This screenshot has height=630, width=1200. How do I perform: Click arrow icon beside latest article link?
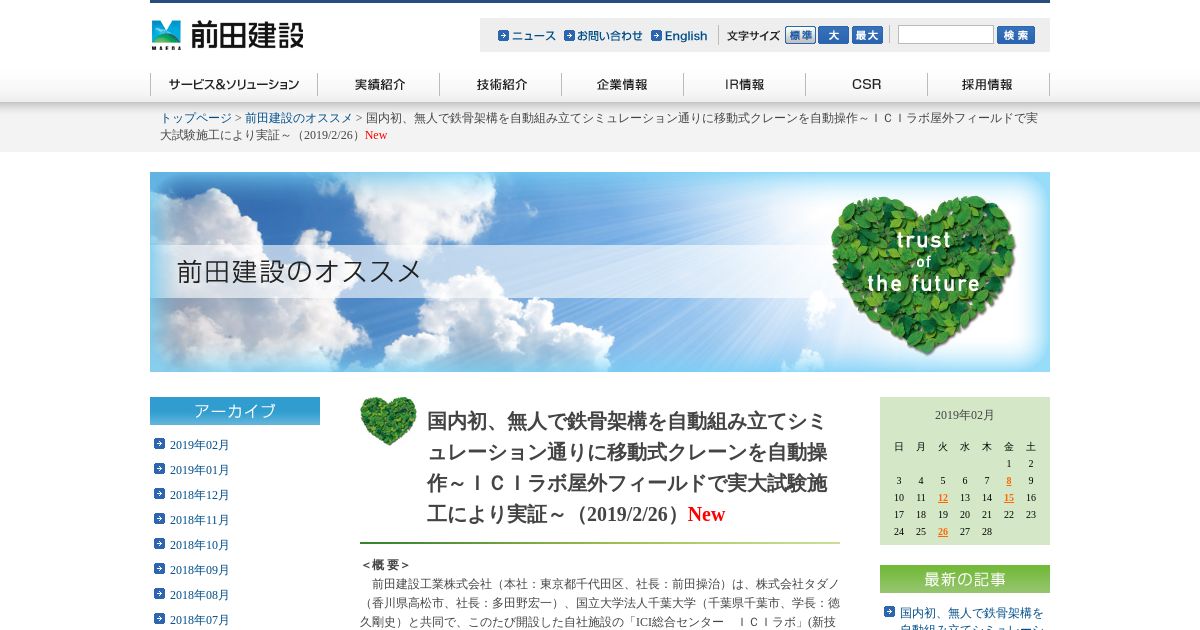pyautogui.click(x=889, y=612)
